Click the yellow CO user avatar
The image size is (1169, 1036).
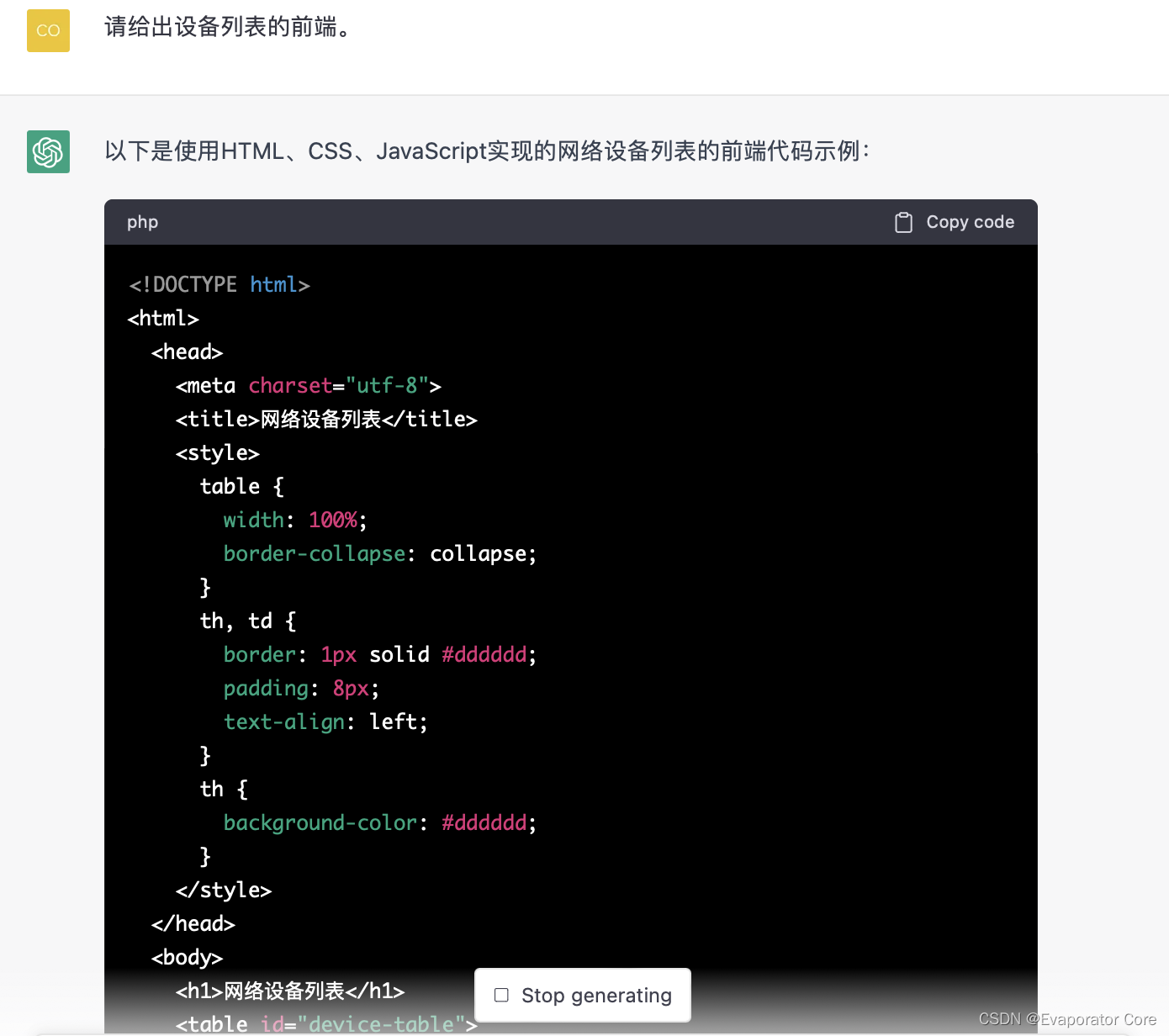click(x=48, y=30)
